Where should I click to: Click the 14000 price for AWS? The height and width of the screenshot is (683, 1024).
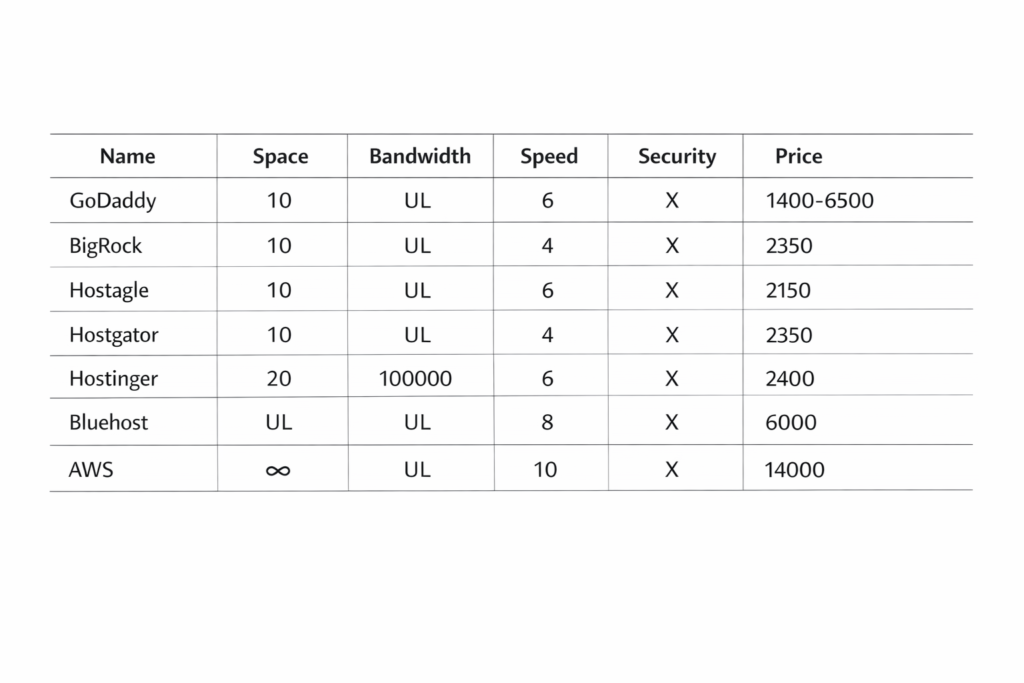tap(794, 469)
